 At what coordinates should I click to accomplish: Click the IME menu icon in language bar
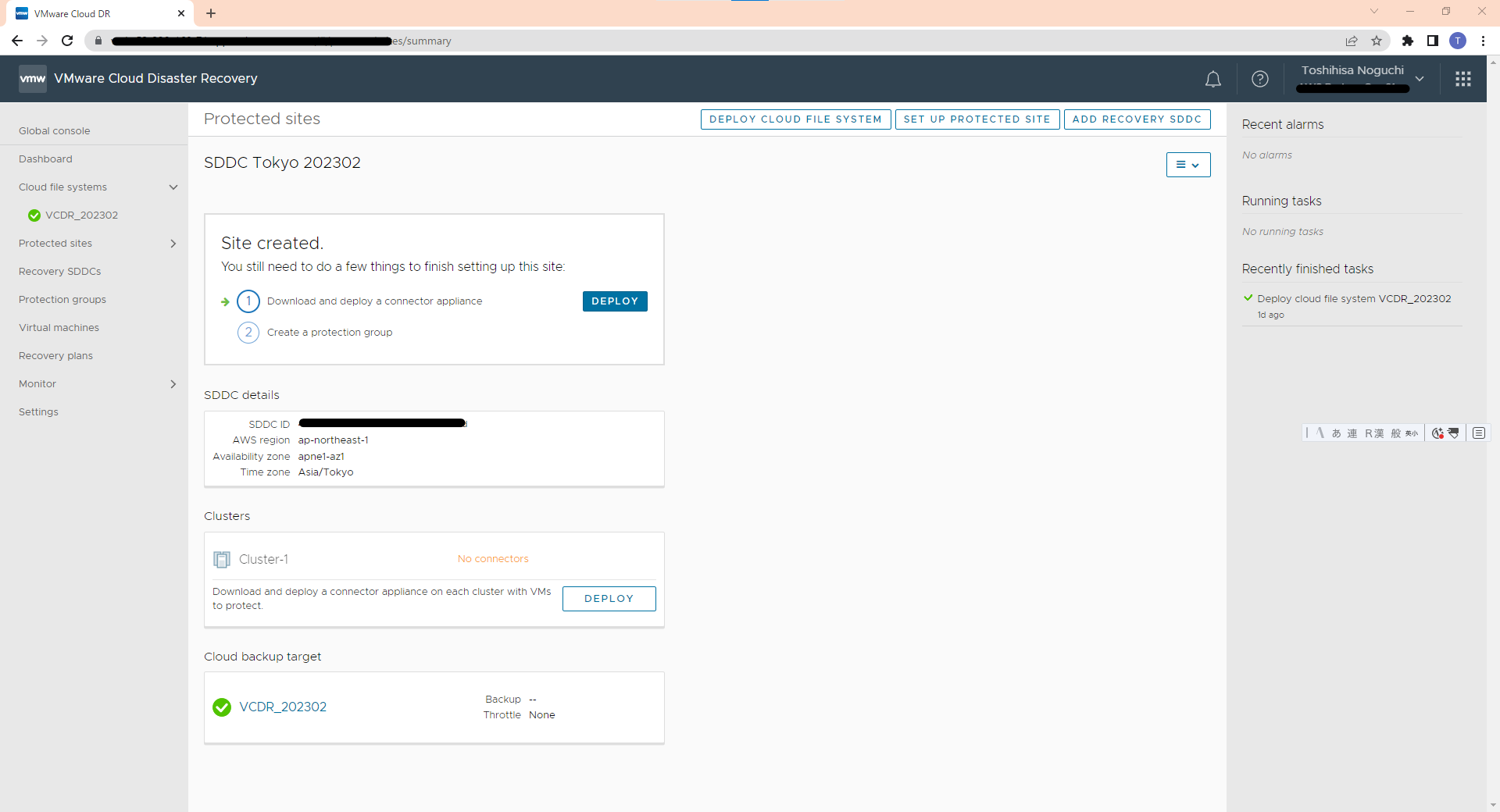click(x=1479, y=433)
